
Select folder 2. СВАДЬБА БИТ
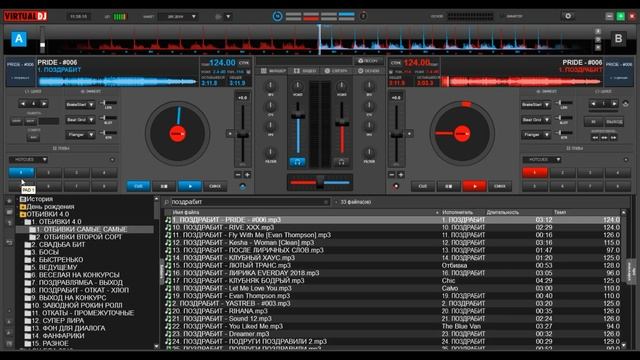[58, 244]
